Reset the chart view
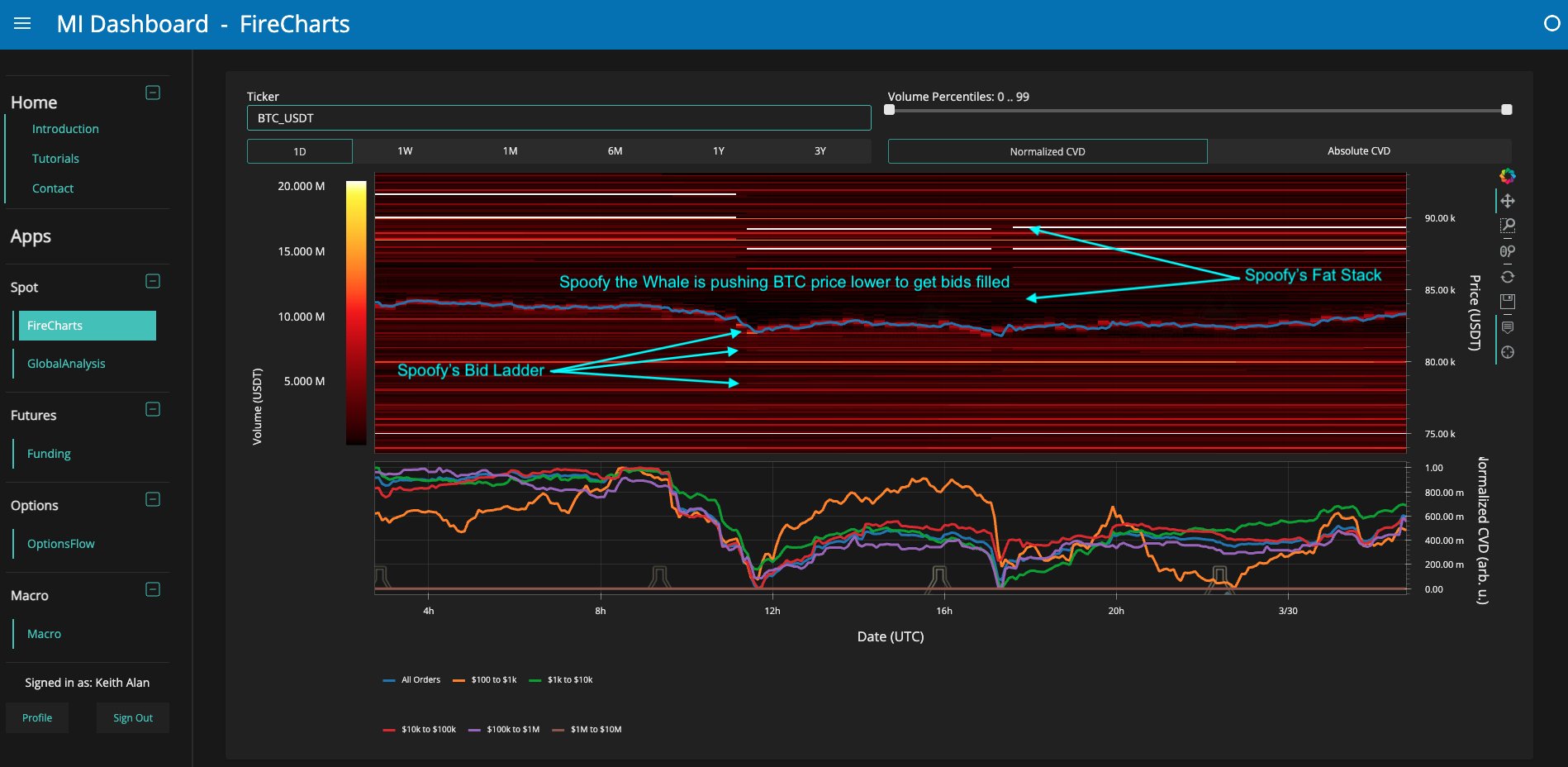 click(x=1507, y=277)
